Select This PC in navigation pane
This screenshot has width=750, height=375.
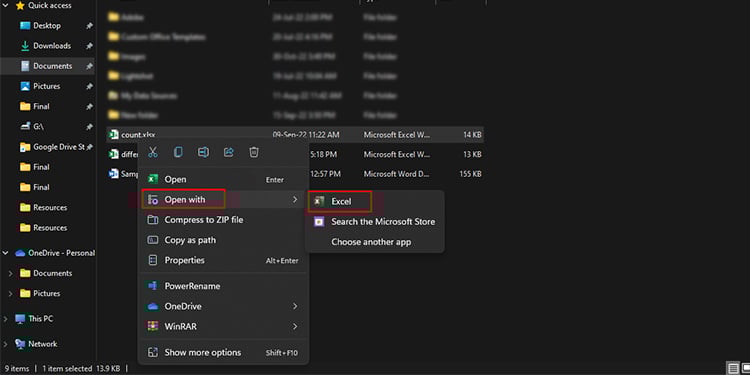point(41,319)
